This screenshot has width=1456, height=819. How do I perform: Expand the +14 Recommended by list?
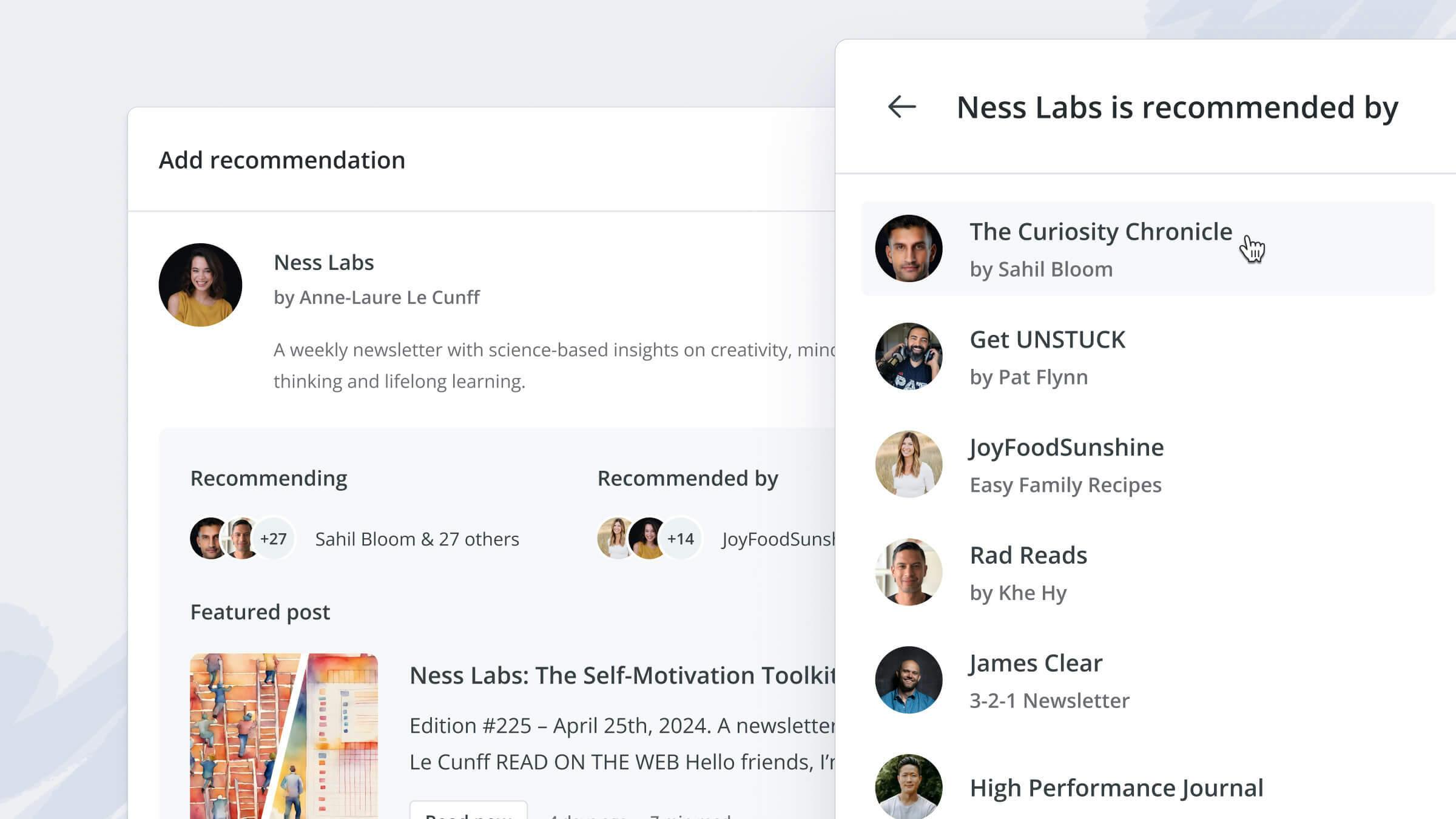point(680,538)
